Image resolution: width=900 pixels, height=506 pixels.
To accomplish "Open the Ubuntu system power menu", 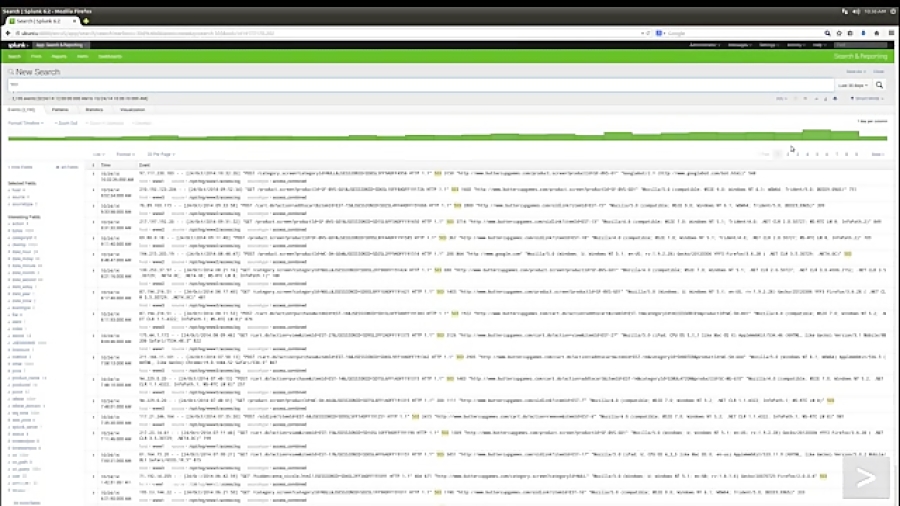I will click(x=894, y=11).
